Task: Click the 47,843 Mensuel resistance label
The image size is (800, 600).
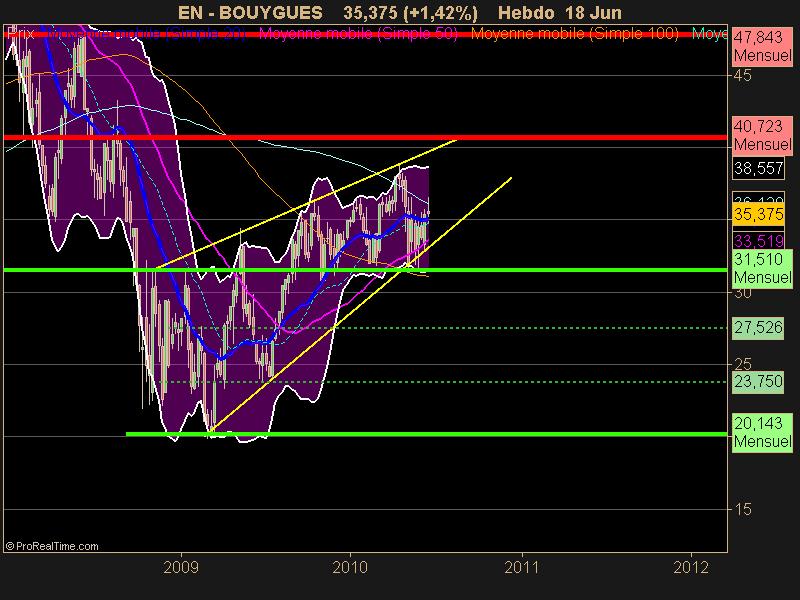Action: (762, 46)
